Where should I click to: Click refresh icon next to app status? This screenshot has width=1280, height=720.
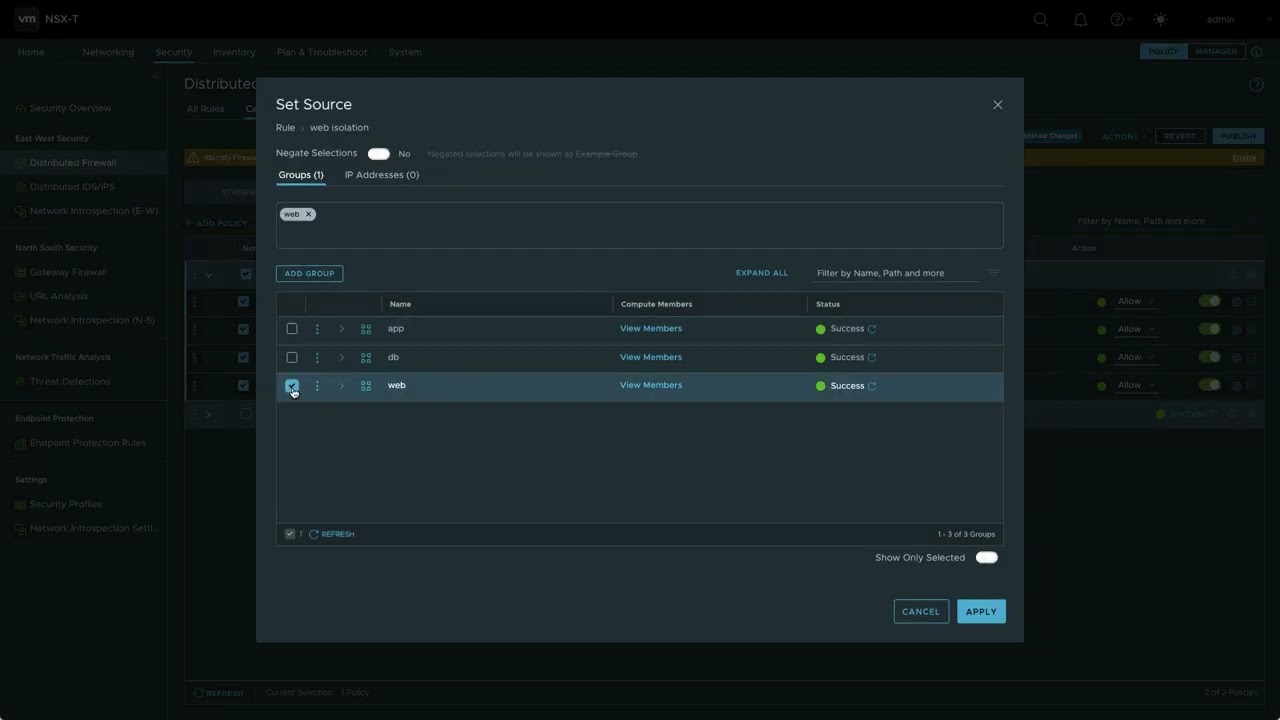click(872, 329)
